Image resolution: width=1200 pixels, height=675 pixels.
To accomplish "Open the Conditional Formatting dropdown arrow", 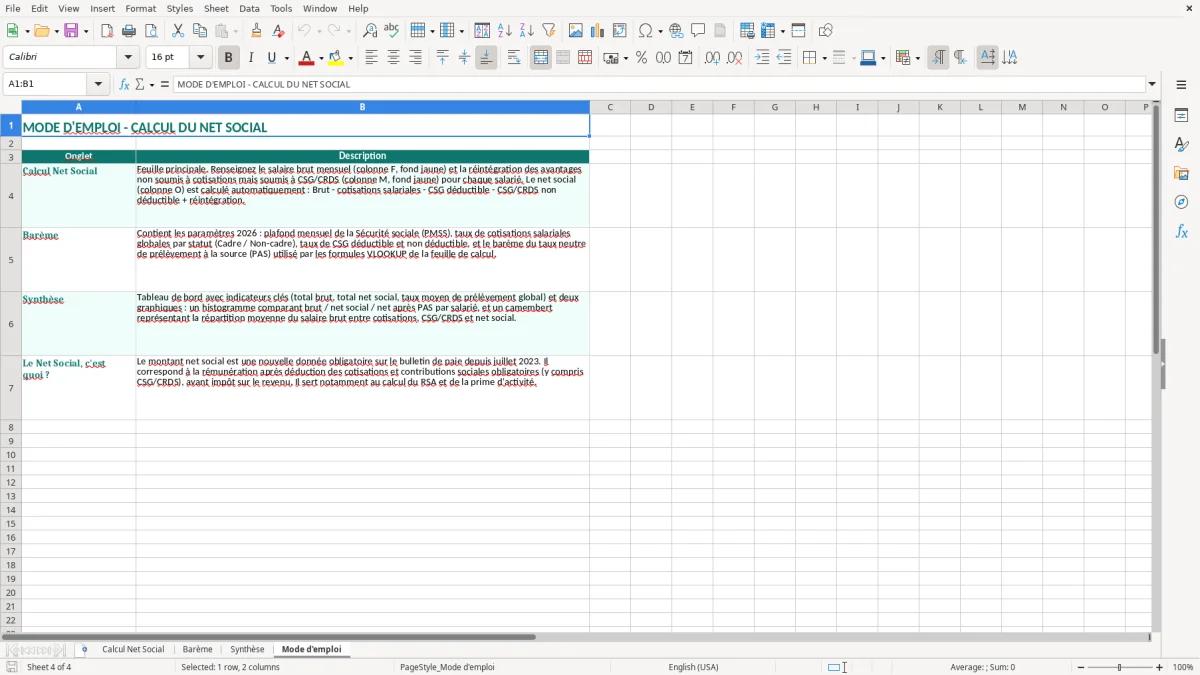I will click(x=917, y=58).
